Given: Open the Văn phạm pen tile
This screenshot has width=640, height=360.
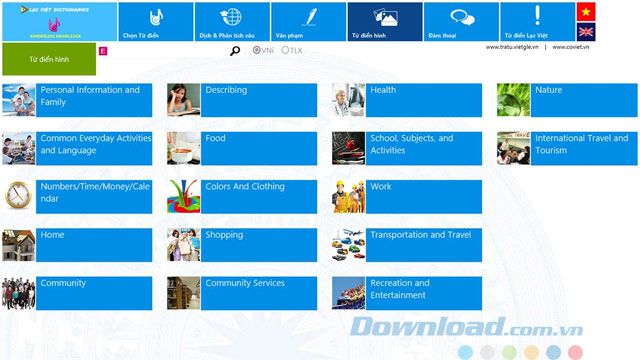Looking at the screenshot, I should click(309, 22).
